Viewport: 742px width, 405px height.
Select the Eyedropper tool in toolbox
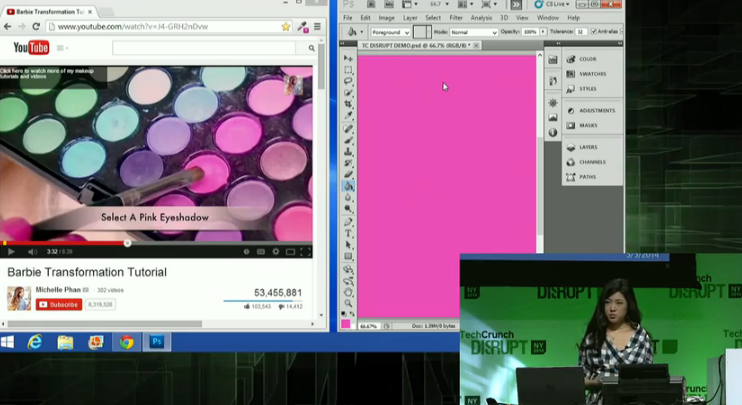pos(348,115)
